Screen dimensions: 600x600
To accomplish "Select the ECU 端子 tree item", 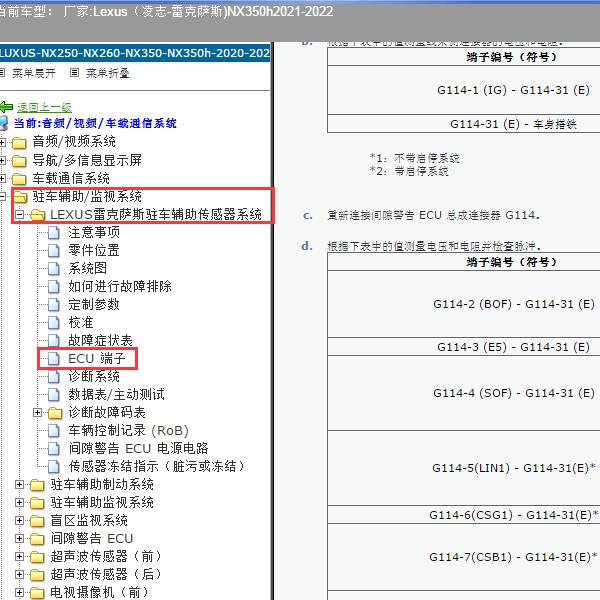I will point(96,359).
